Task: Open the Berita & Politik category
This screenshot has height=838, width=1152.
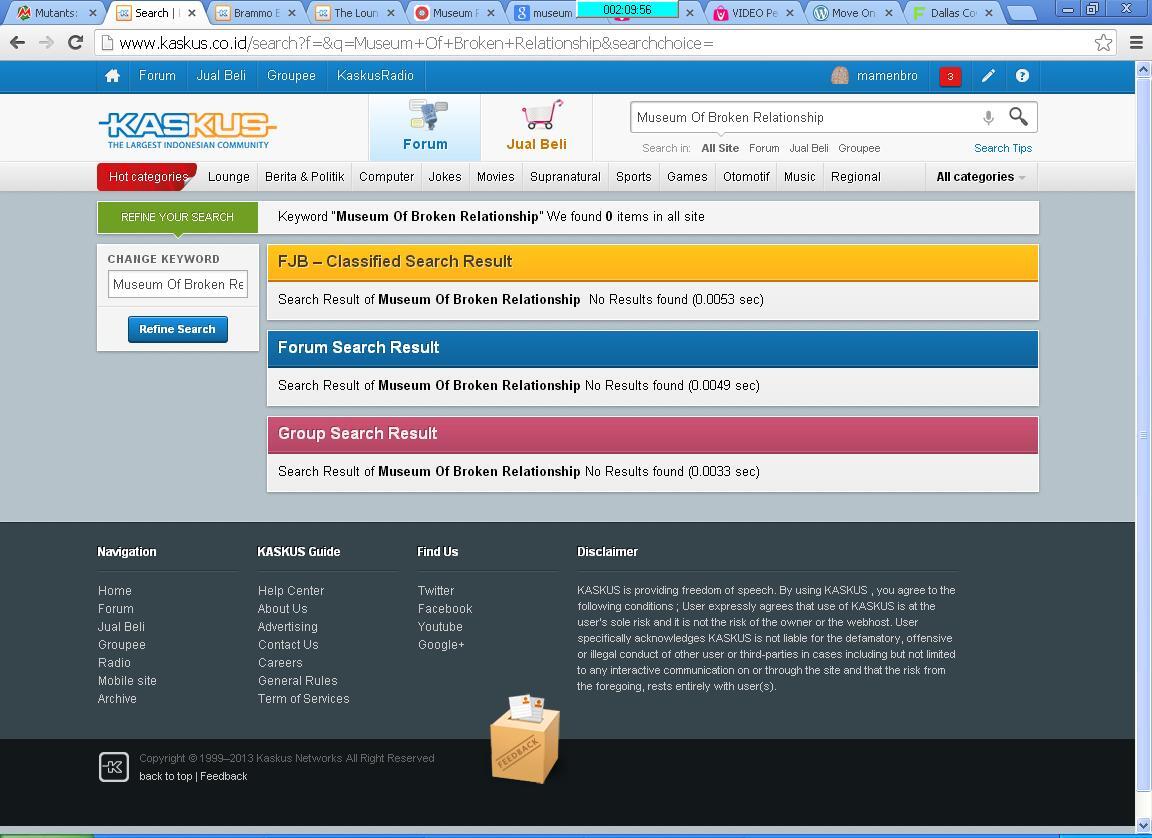Action: 305,177
